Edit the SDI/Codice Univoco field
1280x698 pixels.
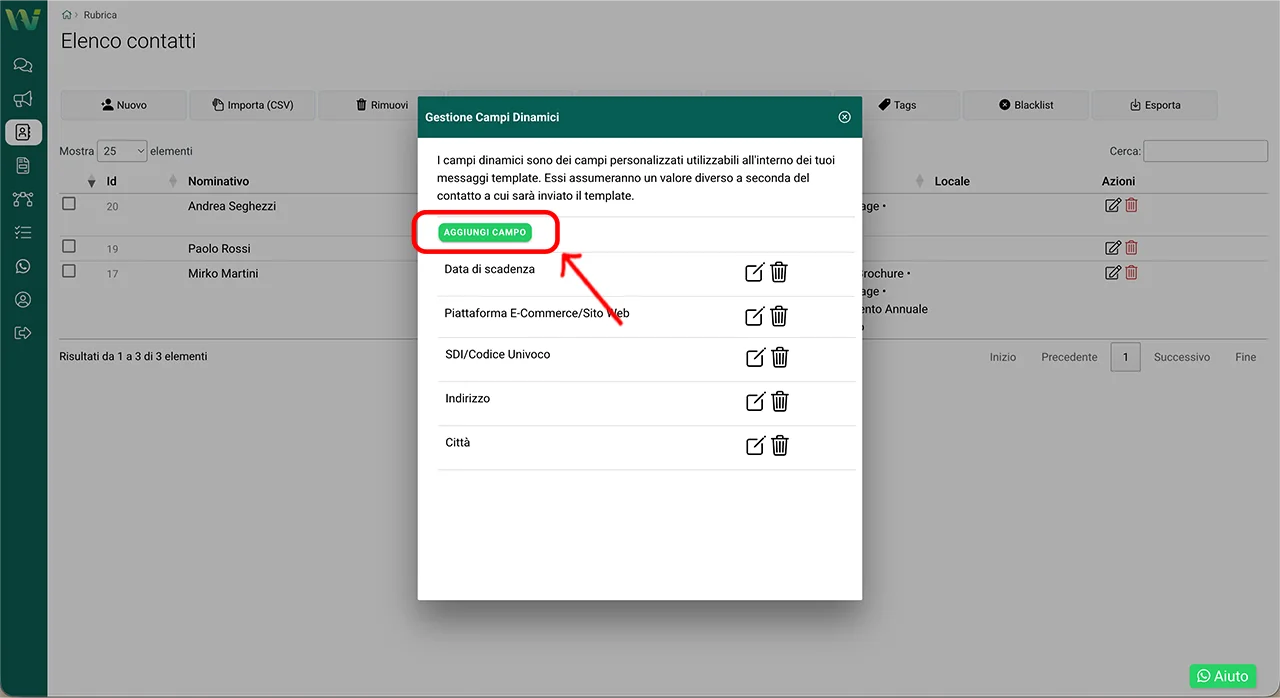pyautogui.click(x=755, y=357)
